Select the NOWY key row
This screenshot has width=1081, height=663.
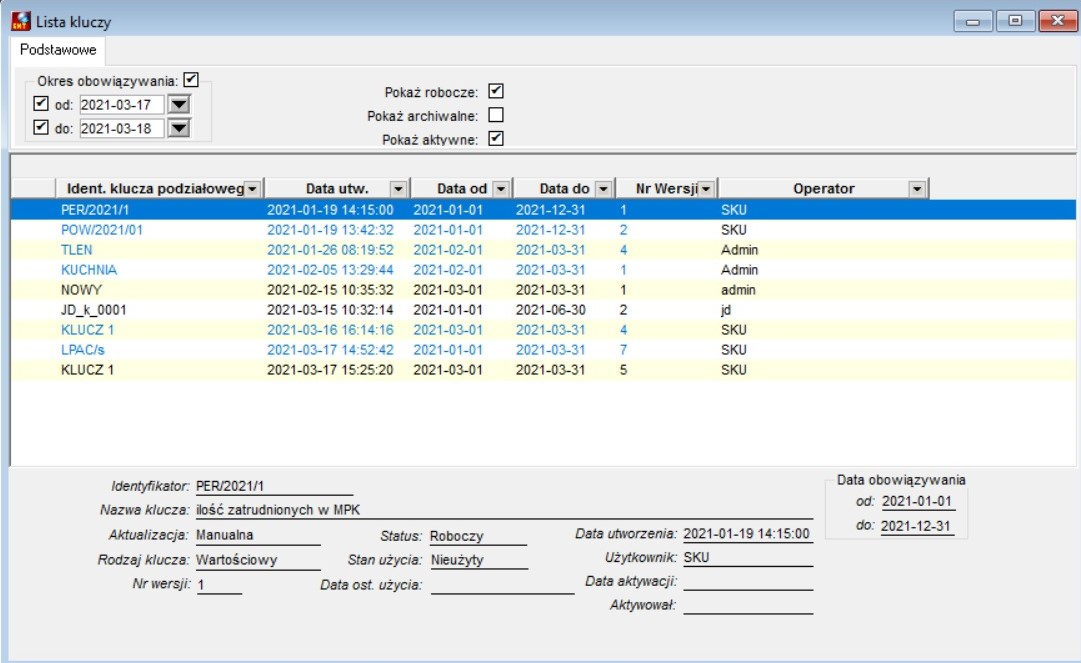543,289
